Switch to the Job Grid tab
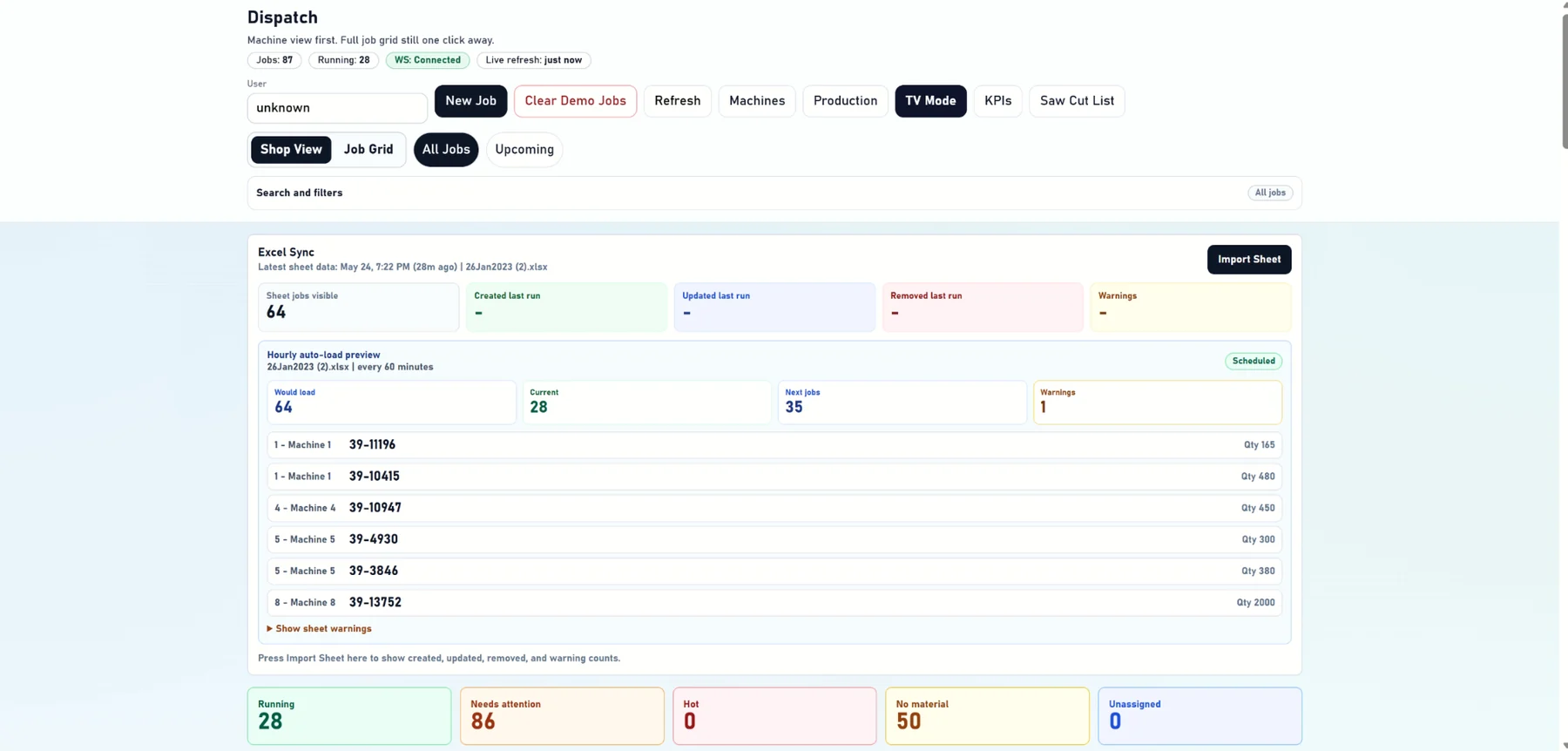The width and height of the screenshot is (1568, 751). 368,150
